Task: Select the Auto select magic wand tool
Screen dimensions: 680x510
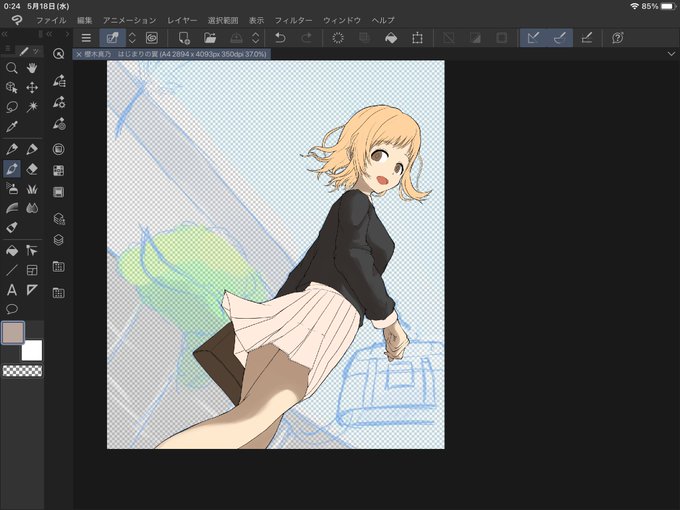Action: point(32,107)
